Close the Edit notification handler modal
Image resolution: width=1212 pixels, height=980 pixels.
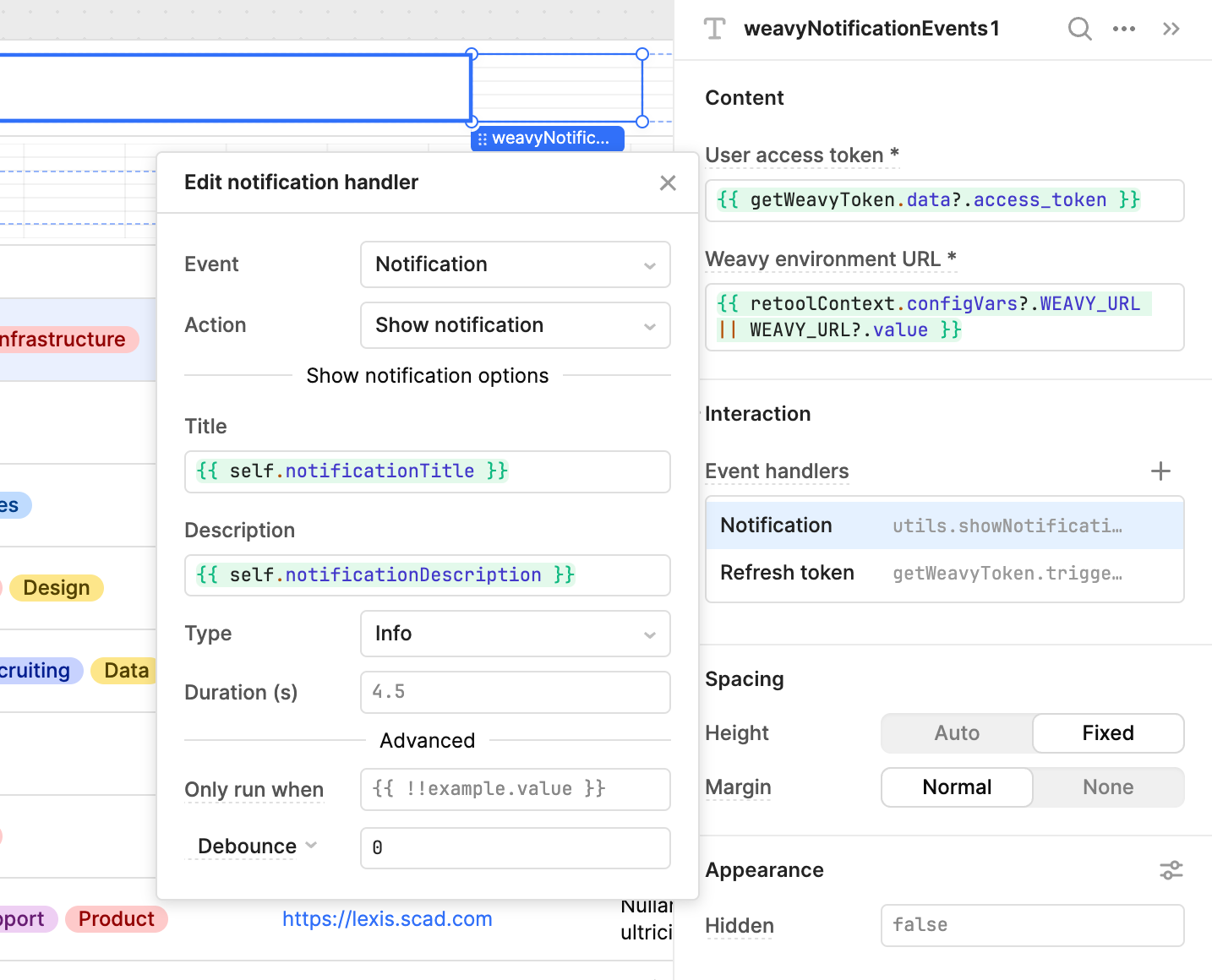(x=668, y=182)
